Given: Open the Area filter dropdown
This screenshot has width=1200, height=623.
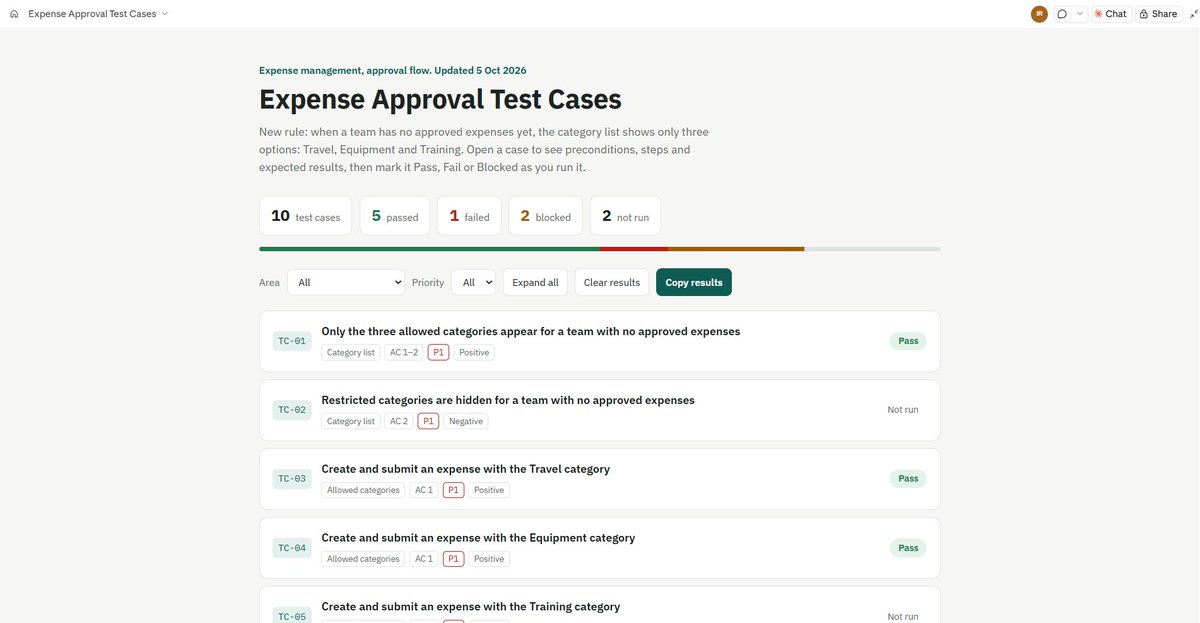Looking at the screenshot, I should coord(346,282).
